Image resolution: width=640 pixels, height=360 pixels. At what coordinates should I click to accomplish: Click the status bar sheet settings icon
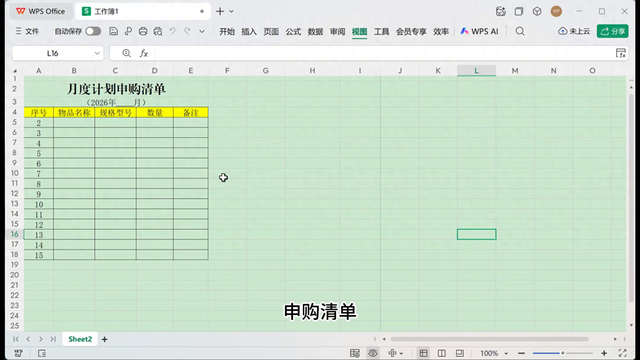pyautogui.click(x=355, y=353)
